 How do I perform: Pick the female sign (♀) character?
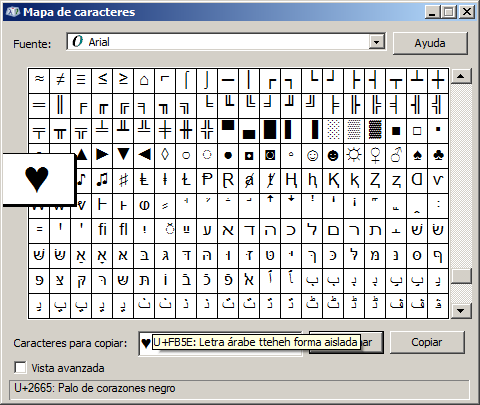[375, 155]
